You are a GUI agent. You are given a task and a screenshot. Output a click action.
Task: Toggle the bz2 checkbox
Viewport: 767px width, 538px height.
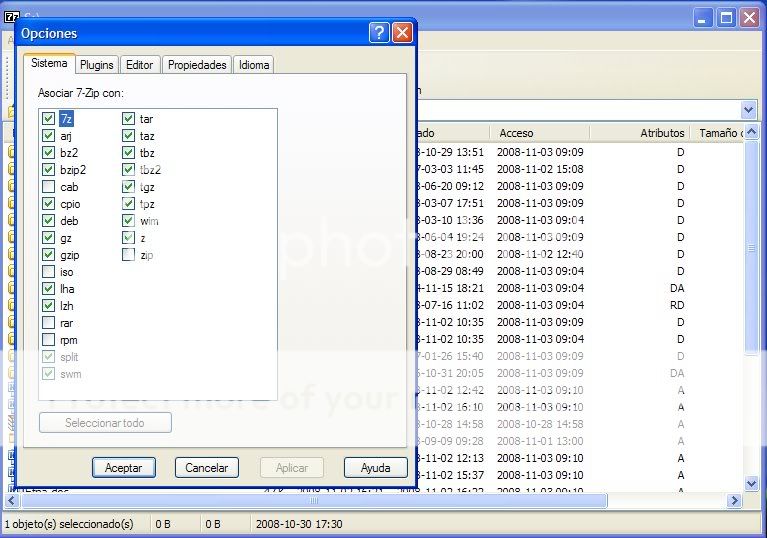pyautogui.click(x=48, y=153)
